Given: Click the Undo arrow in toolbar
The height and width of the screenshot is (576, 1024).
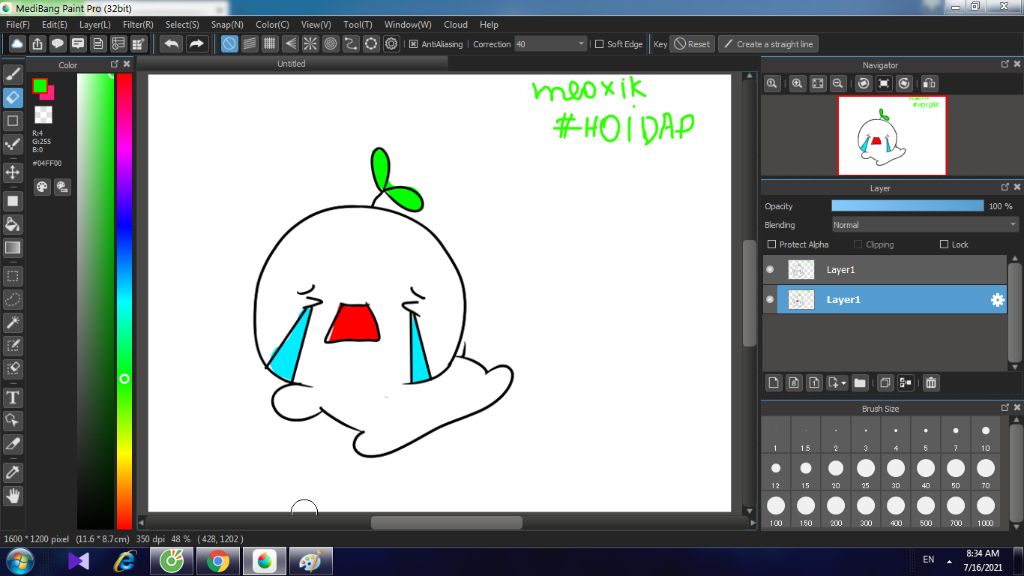Looking at the screenshot, I should point(171,44).
